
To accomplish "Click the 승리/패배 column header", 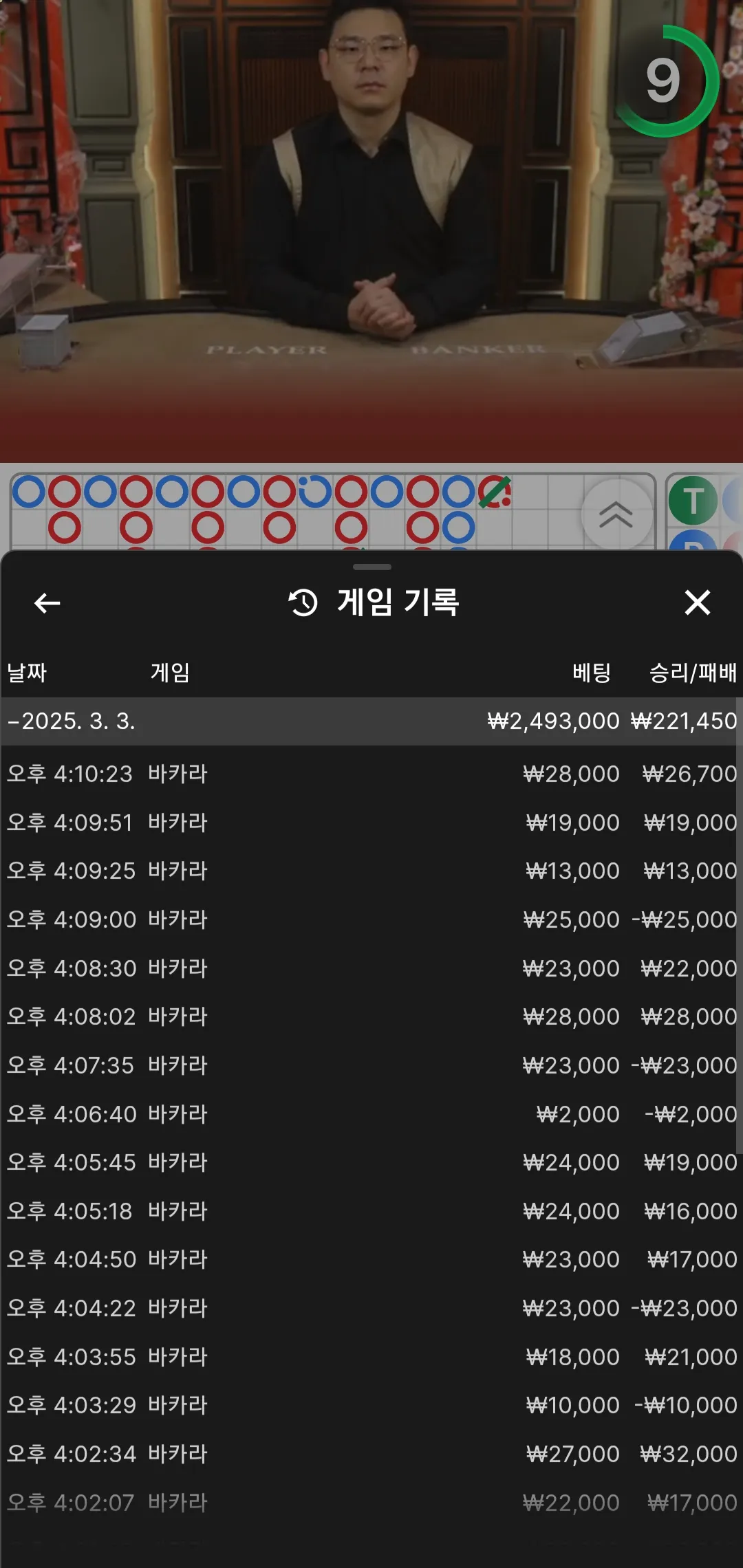I will (x=693, y=672).
